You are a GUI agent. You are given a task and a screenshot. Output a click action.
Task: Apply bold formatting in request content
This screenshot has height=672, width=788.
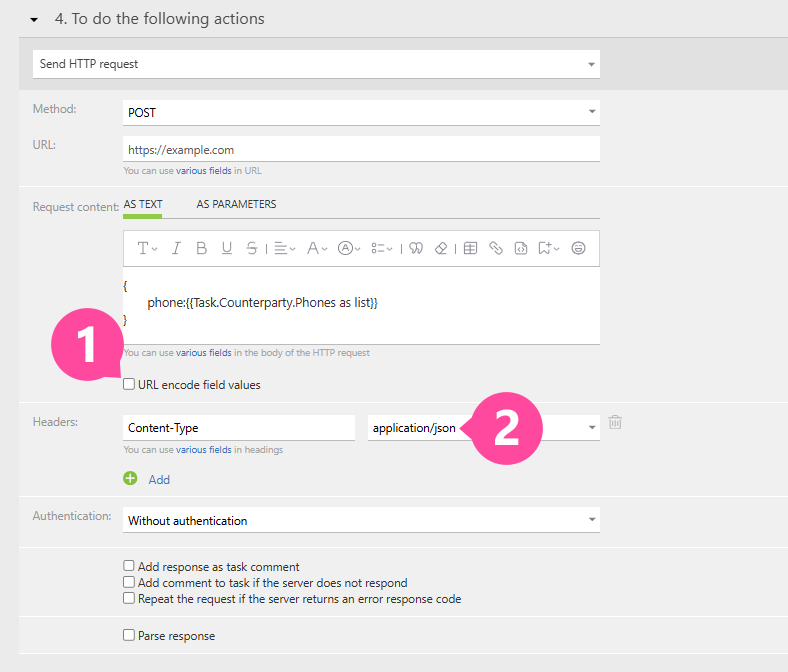(x=201, y=248)
